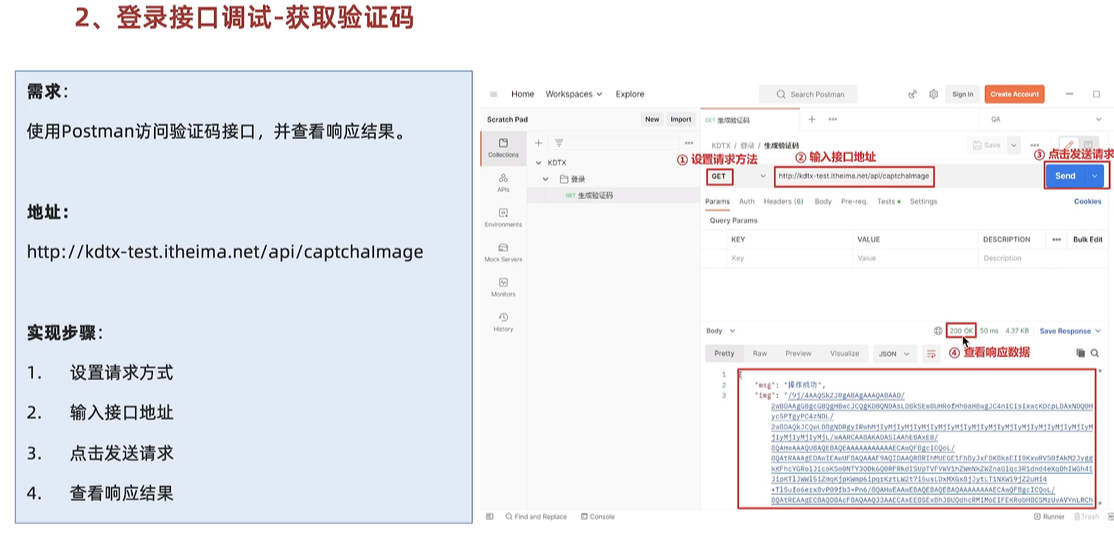Copy response with the copy icon
The image size is (1114, 546).
[1081, 353]
